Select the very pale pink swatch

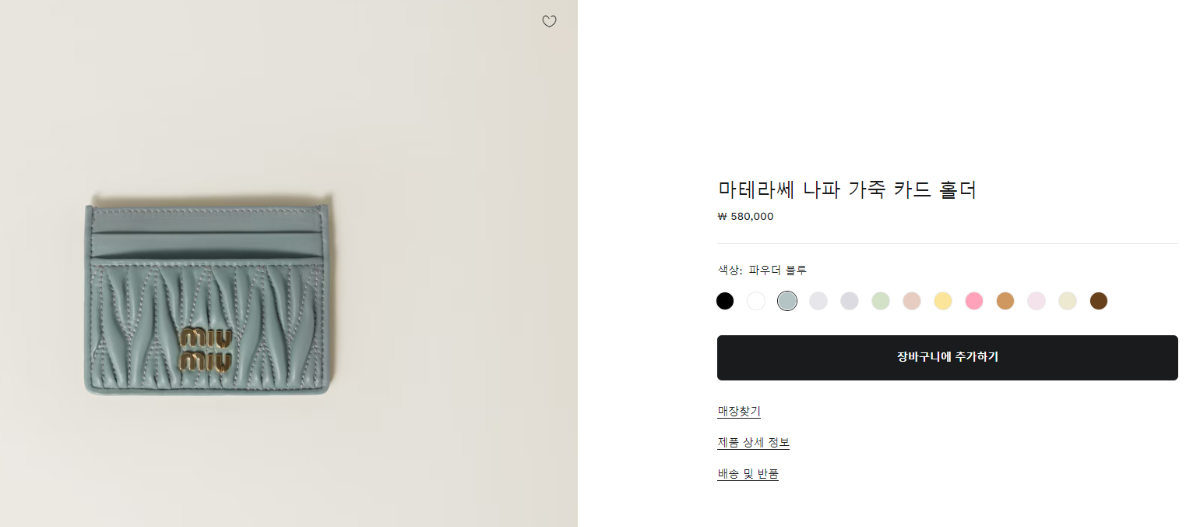tap(1036, 301)
